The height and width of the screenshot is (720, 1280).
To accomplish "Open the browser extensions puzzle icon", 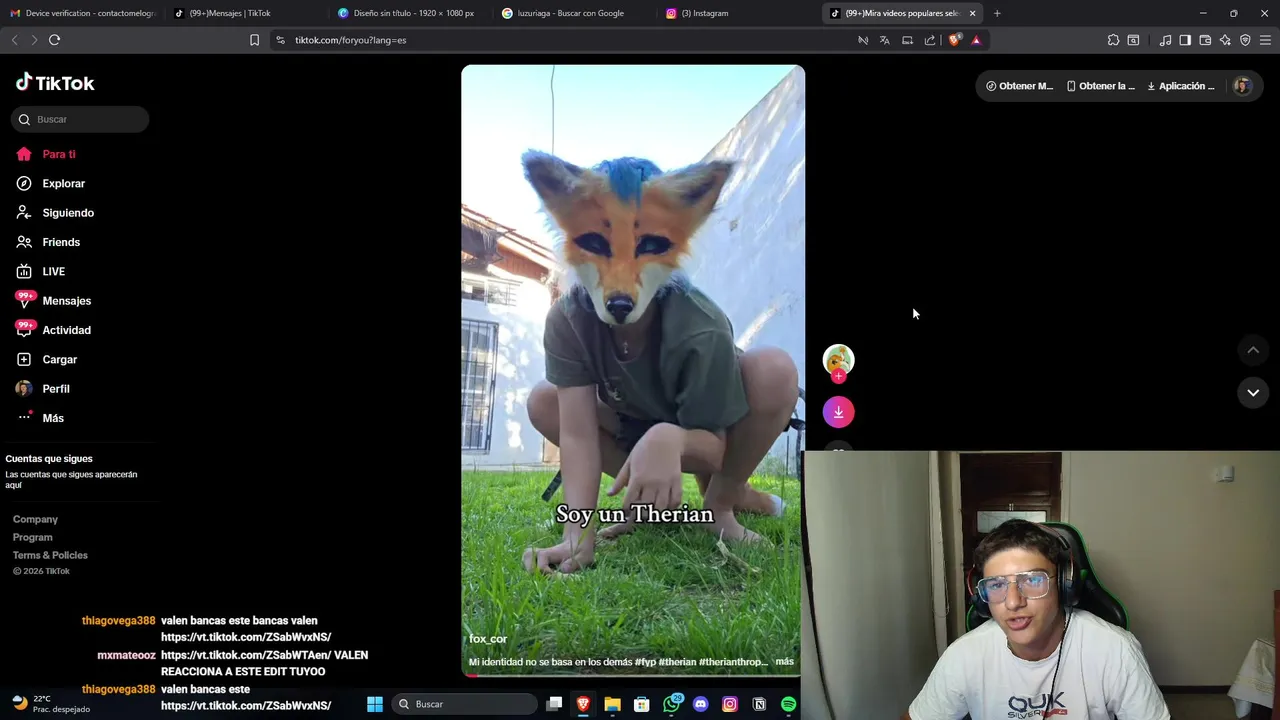I will [x=1113, y=40].
